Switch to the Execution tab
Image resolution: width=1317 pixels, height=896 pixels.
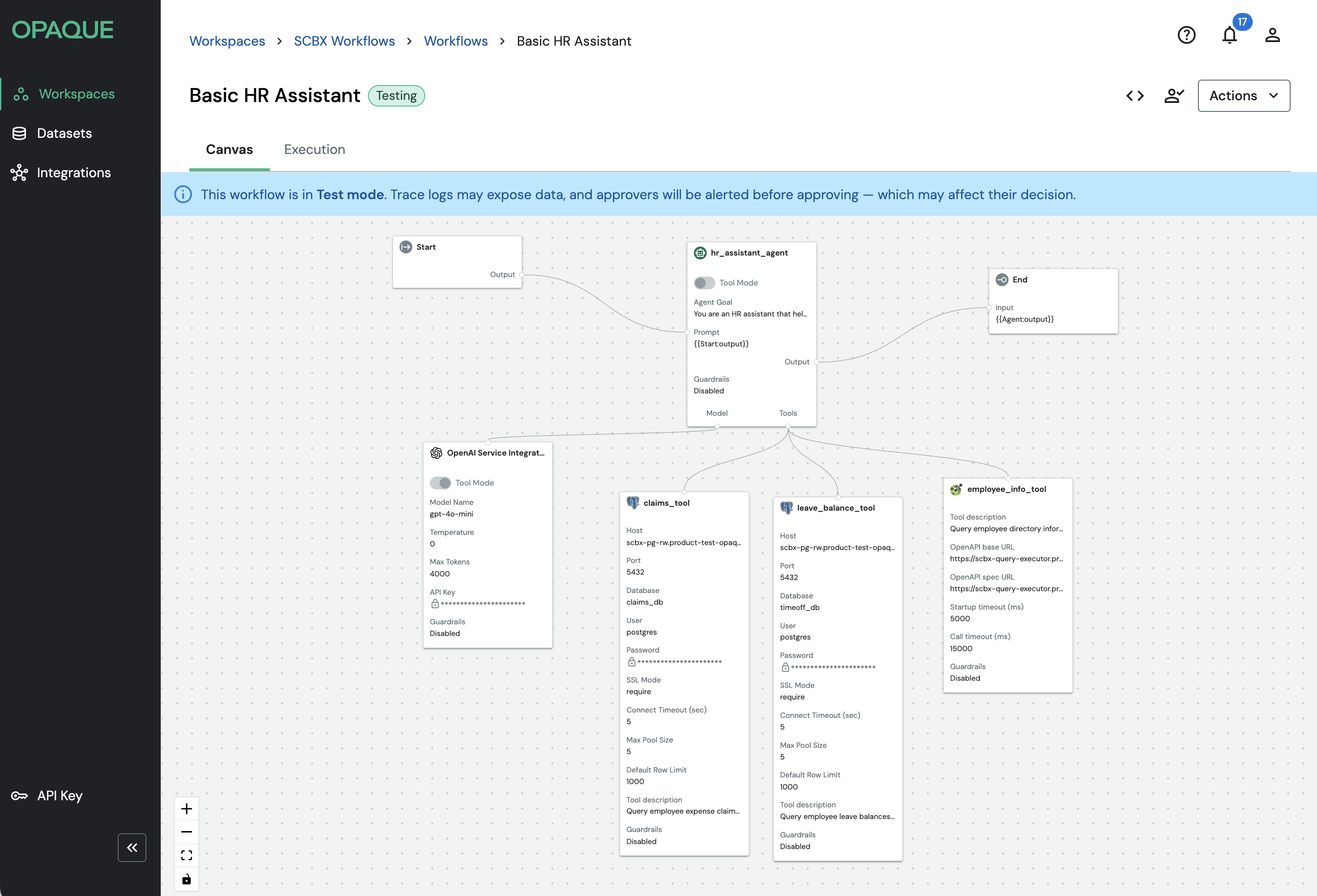point(315,149)
